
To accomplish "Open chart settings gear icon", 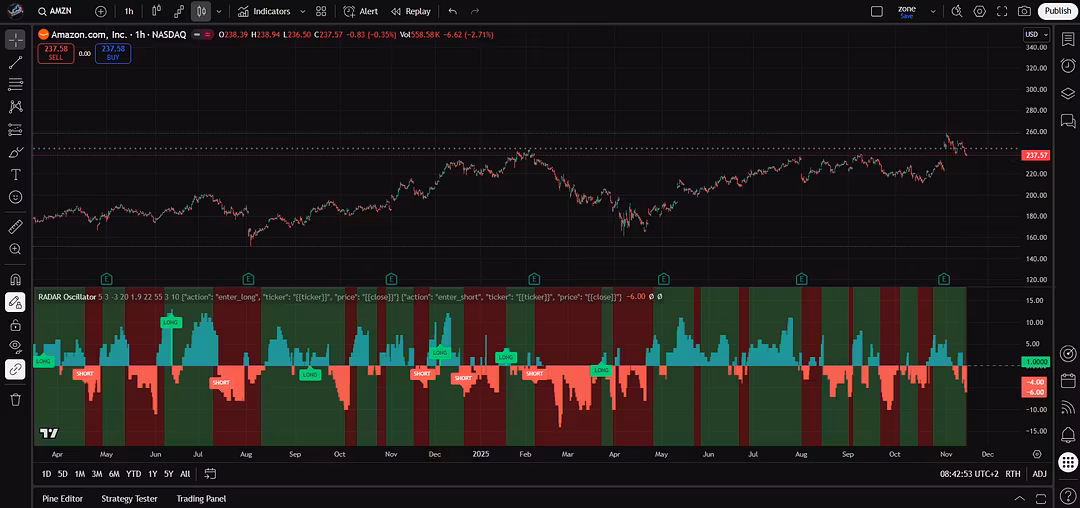I will pyautogui.click(x=979, y=11).
